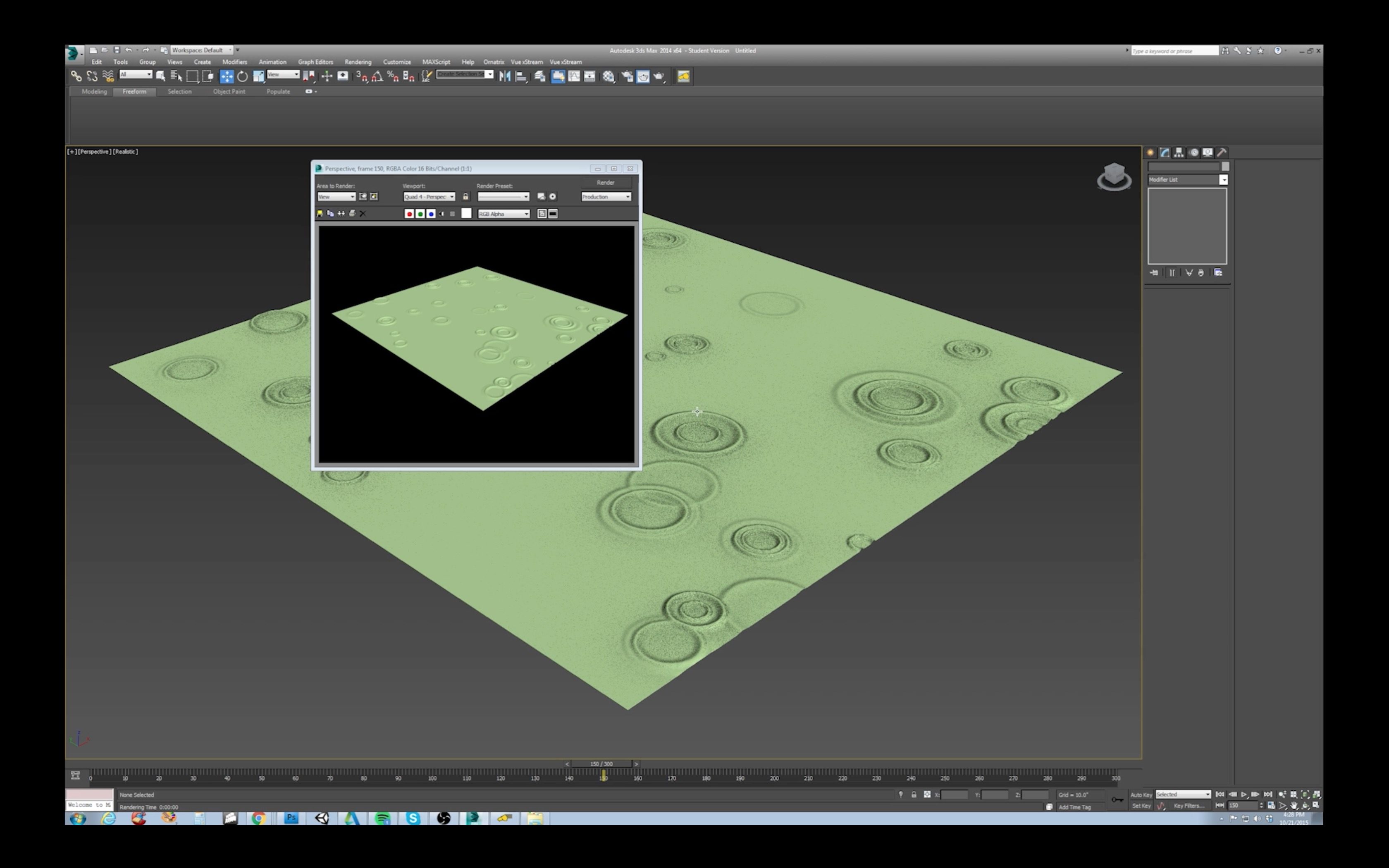Toggle Angle Snap on toolbar

click(377, 76)
